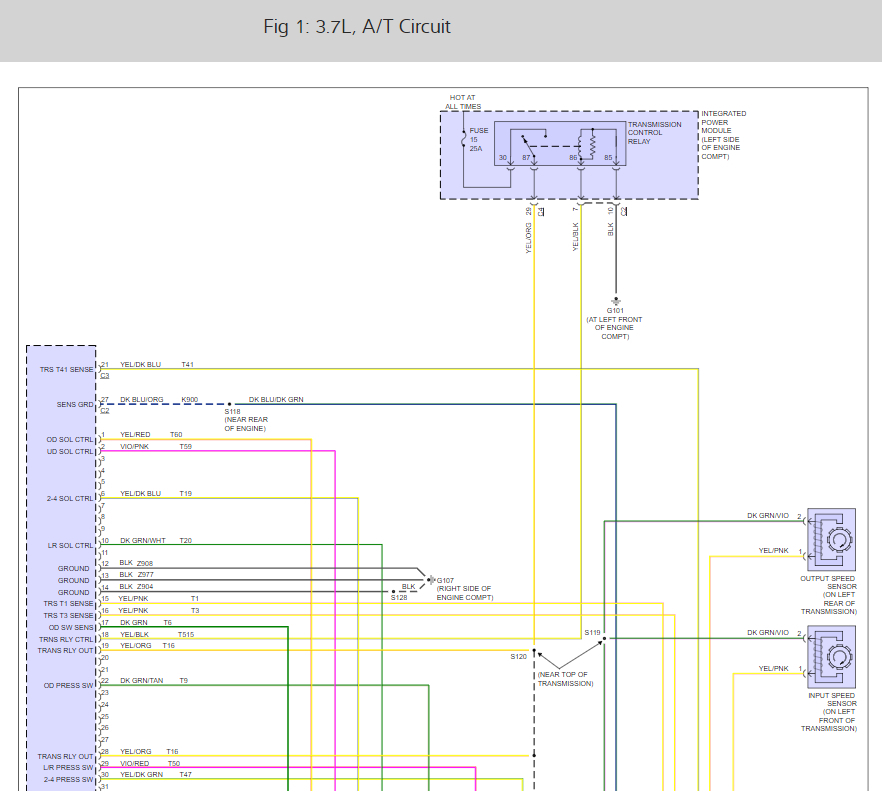Click the 'TRS T41 SENSE' pin label
Image resolution: width=882 pixels, height=803 pixels.
point(65,370)
